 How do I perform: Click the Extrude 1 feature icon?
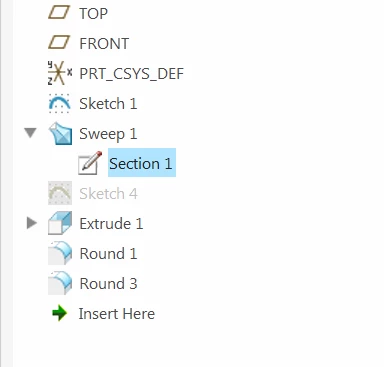click(x=60, y=223)
